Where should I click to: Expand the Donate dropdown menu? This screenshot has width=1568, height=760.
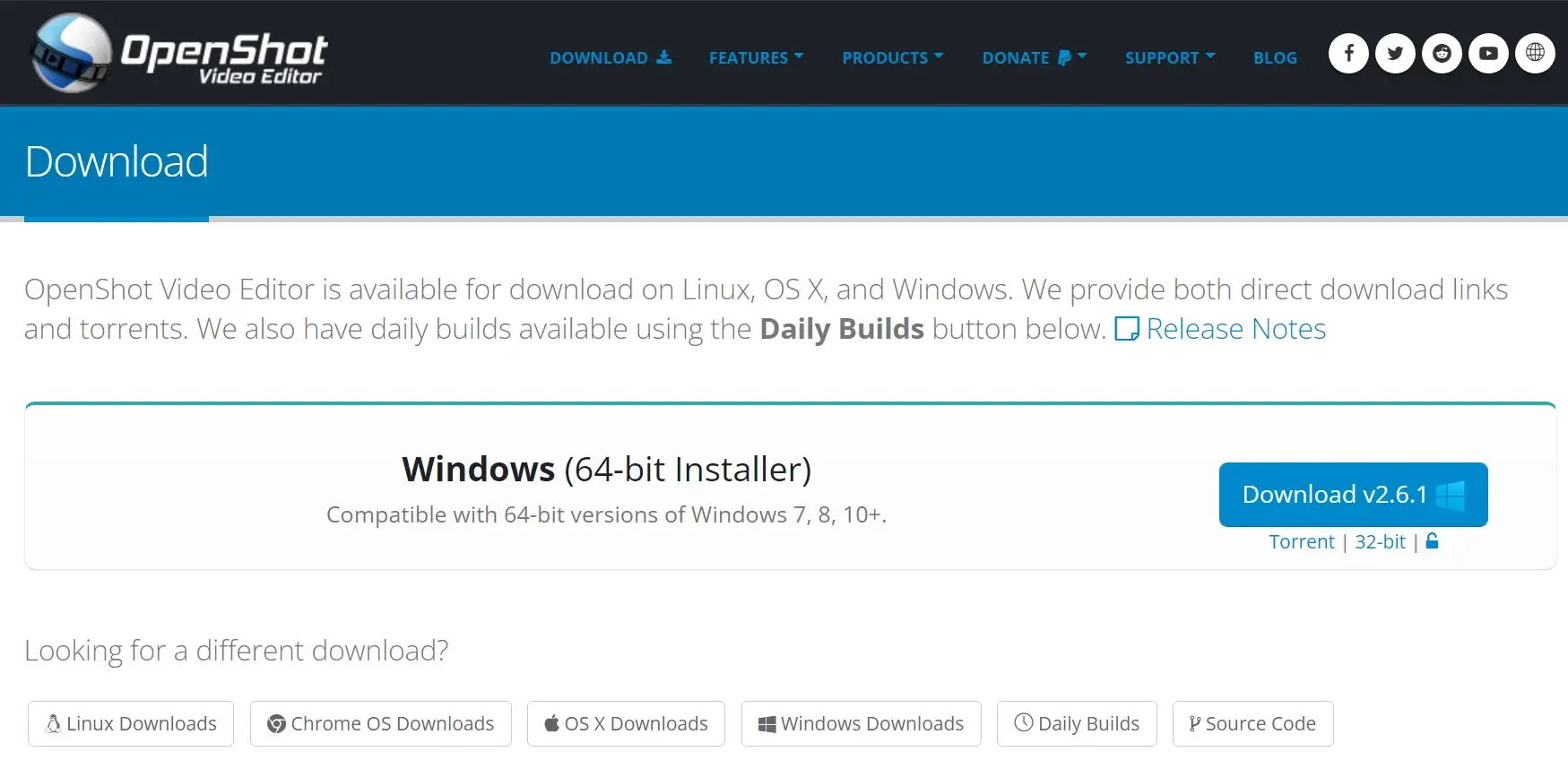[1035, 57]
